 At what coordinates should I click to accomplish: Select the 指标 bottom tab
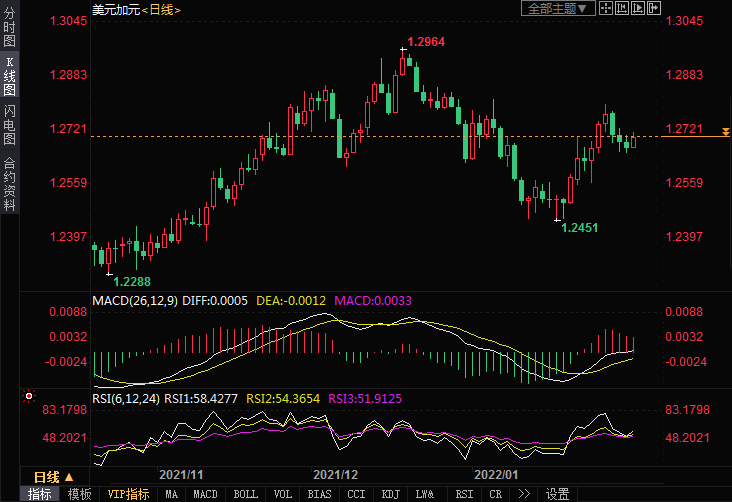(x=40, y=494)
